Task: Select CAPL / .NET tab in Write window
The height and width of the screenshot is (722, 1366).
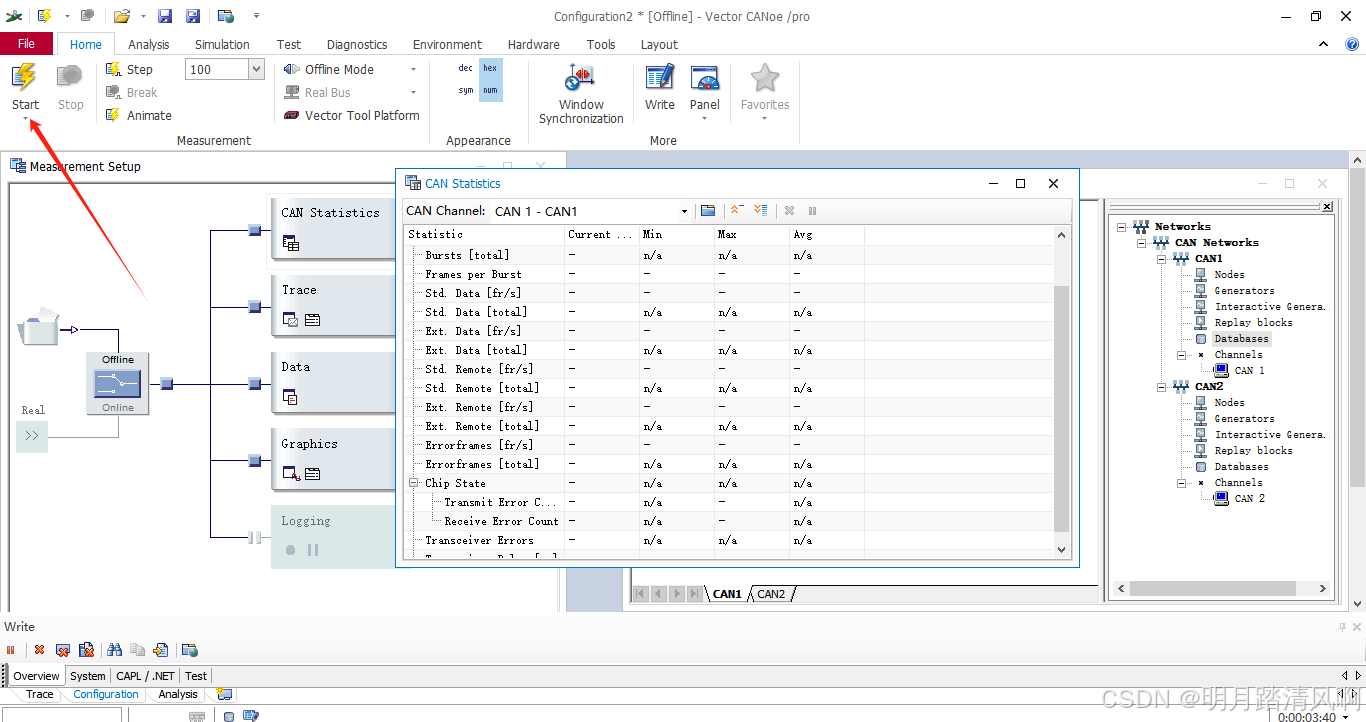Action: (x=144, y=676)
